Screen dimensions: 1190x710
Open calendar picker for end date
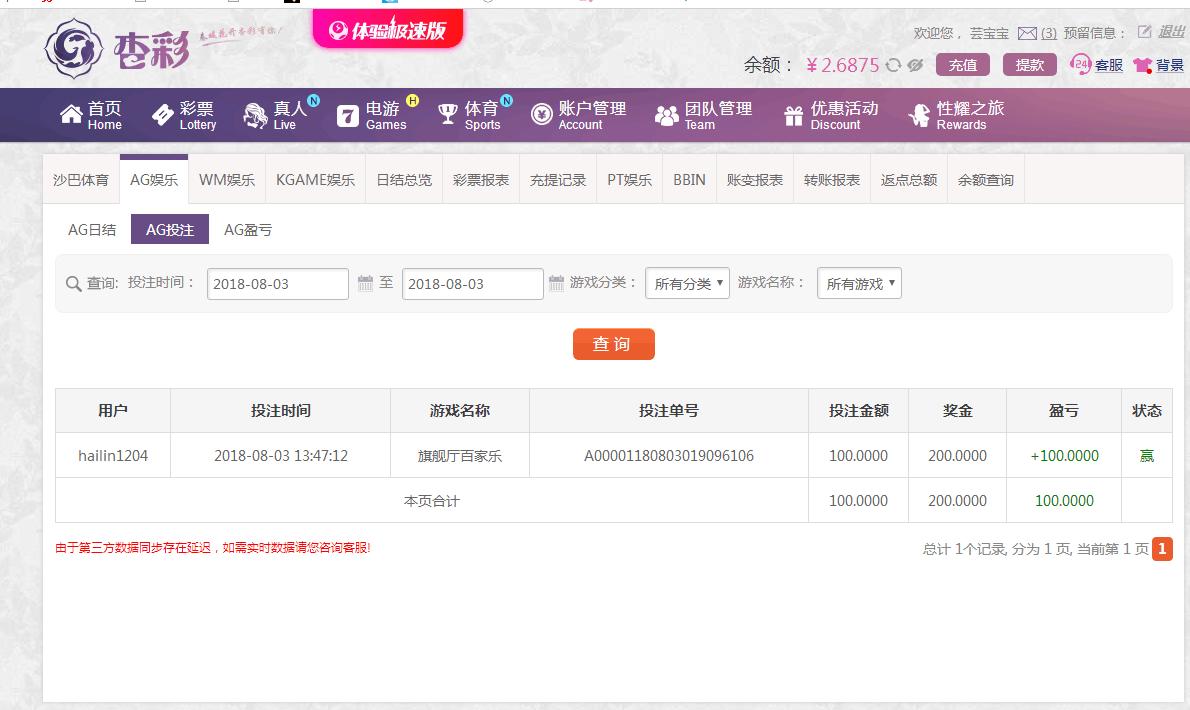[x=557, y=283]
